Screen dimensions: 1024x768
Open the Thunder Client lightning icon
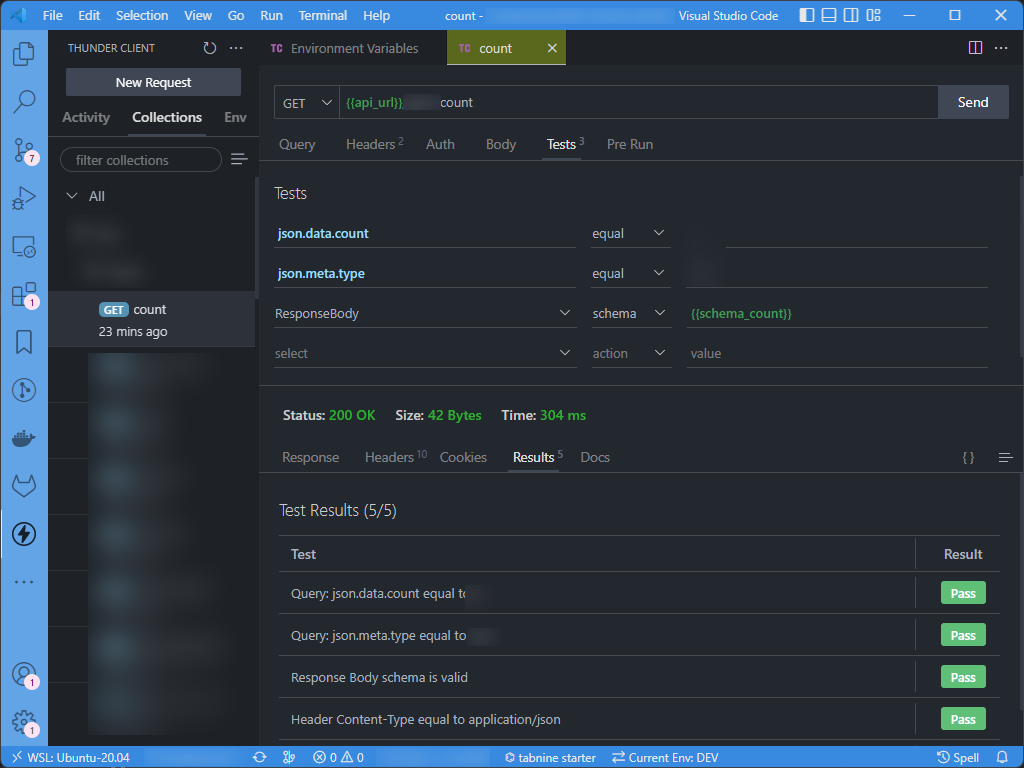point(24,534)
